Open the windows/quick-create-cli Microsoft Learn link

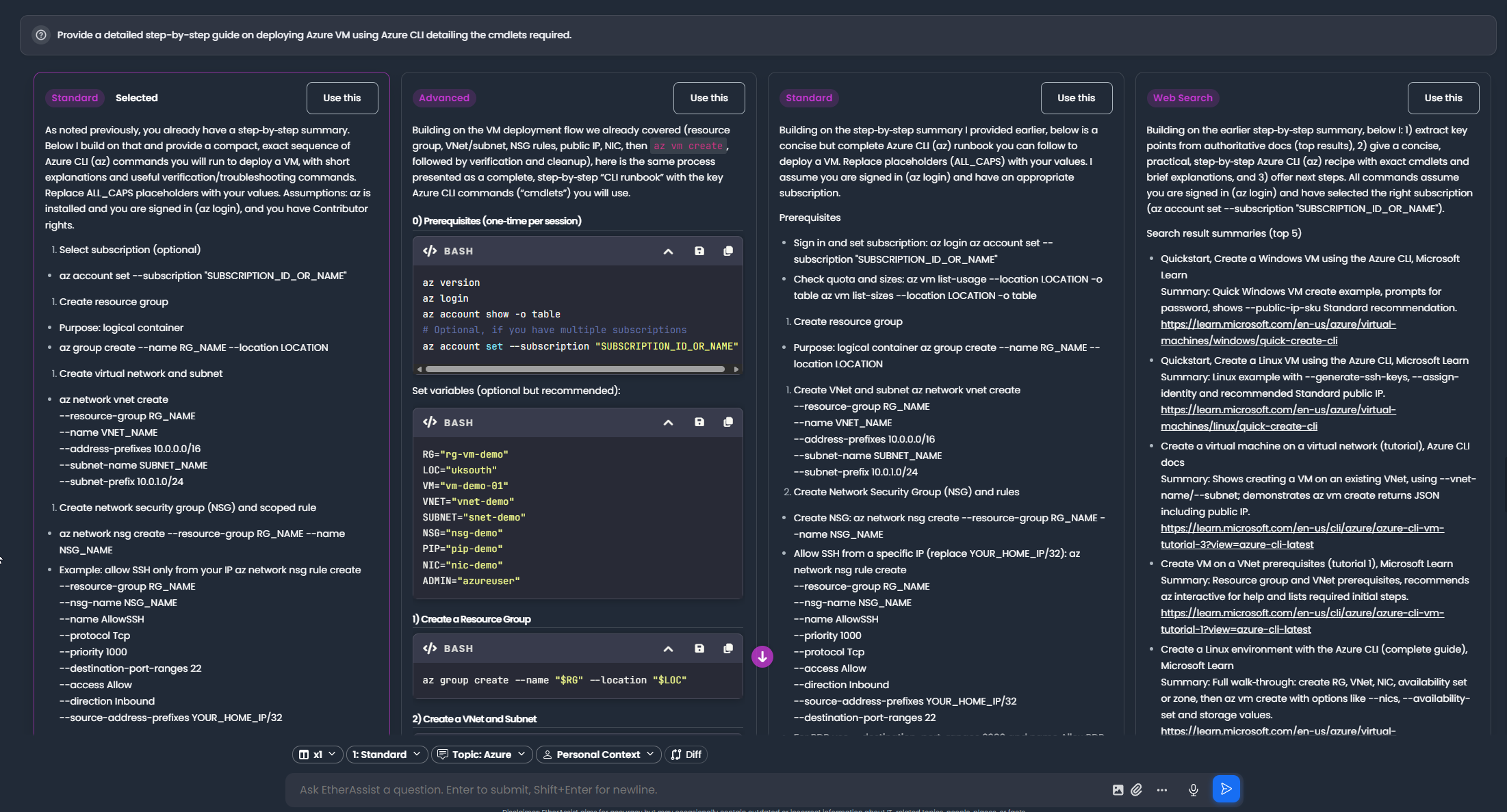1278,332
